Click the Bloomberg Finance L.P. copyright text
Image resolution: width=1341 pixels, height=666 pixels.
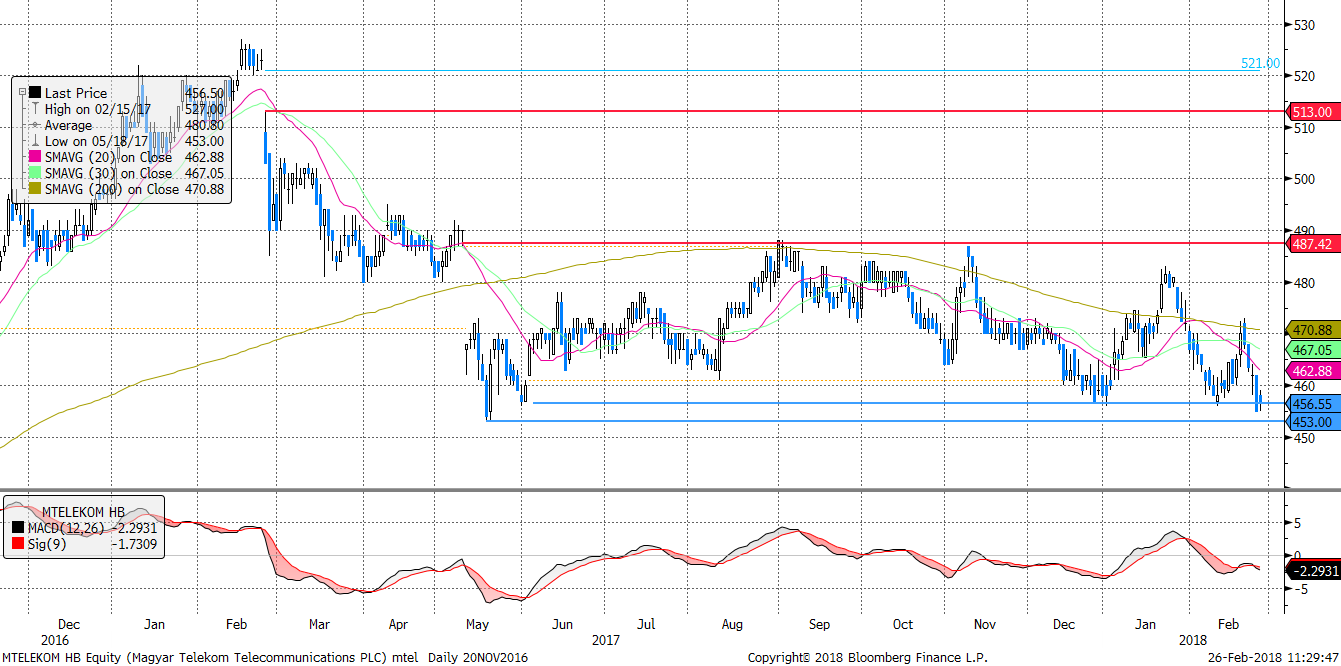click(x=867, y=657)
